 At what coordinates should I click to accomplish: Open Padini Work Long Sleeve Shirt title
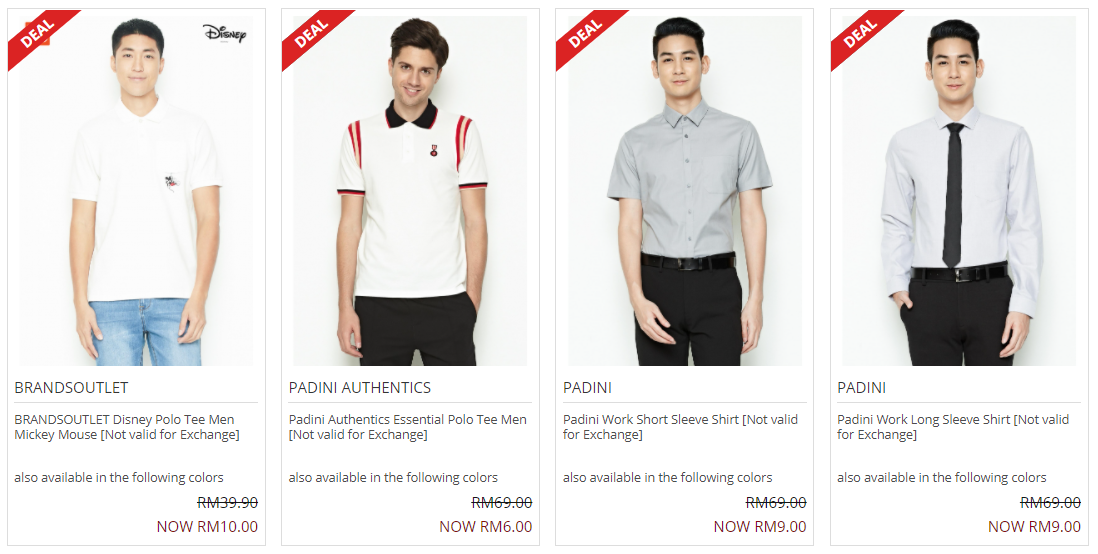[x=953, y=427]
